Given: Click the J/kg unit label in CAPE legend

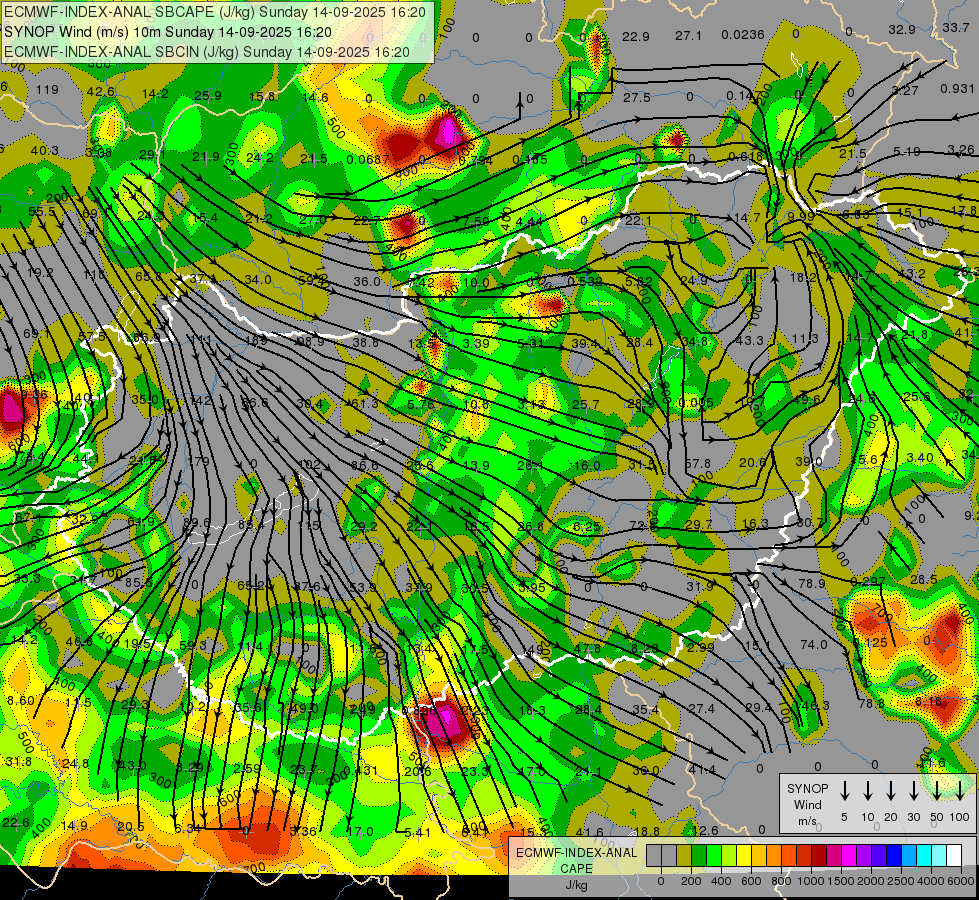Looking at the screenshot, I should point(576,885).
